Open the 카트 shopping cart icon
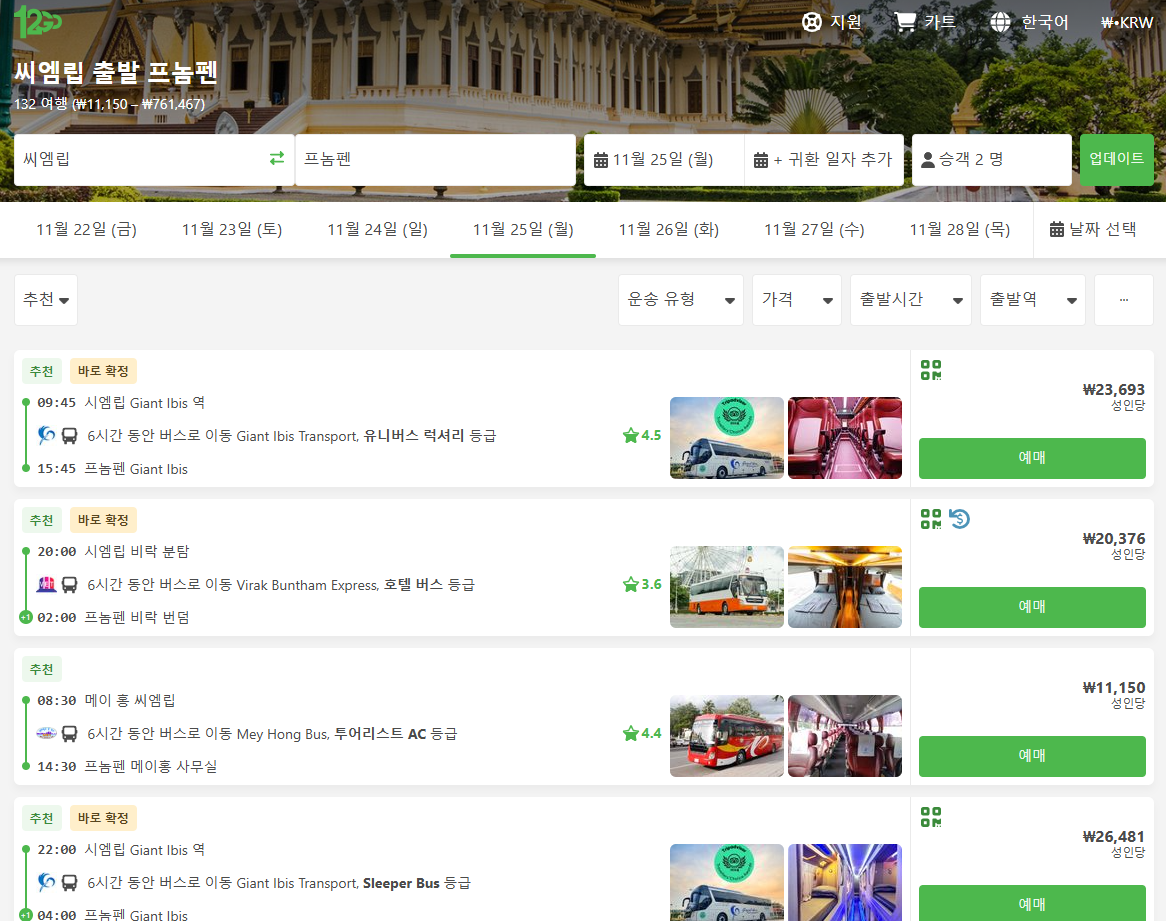The height and width of the screenshot is (921, 1166). coord(904,22)
